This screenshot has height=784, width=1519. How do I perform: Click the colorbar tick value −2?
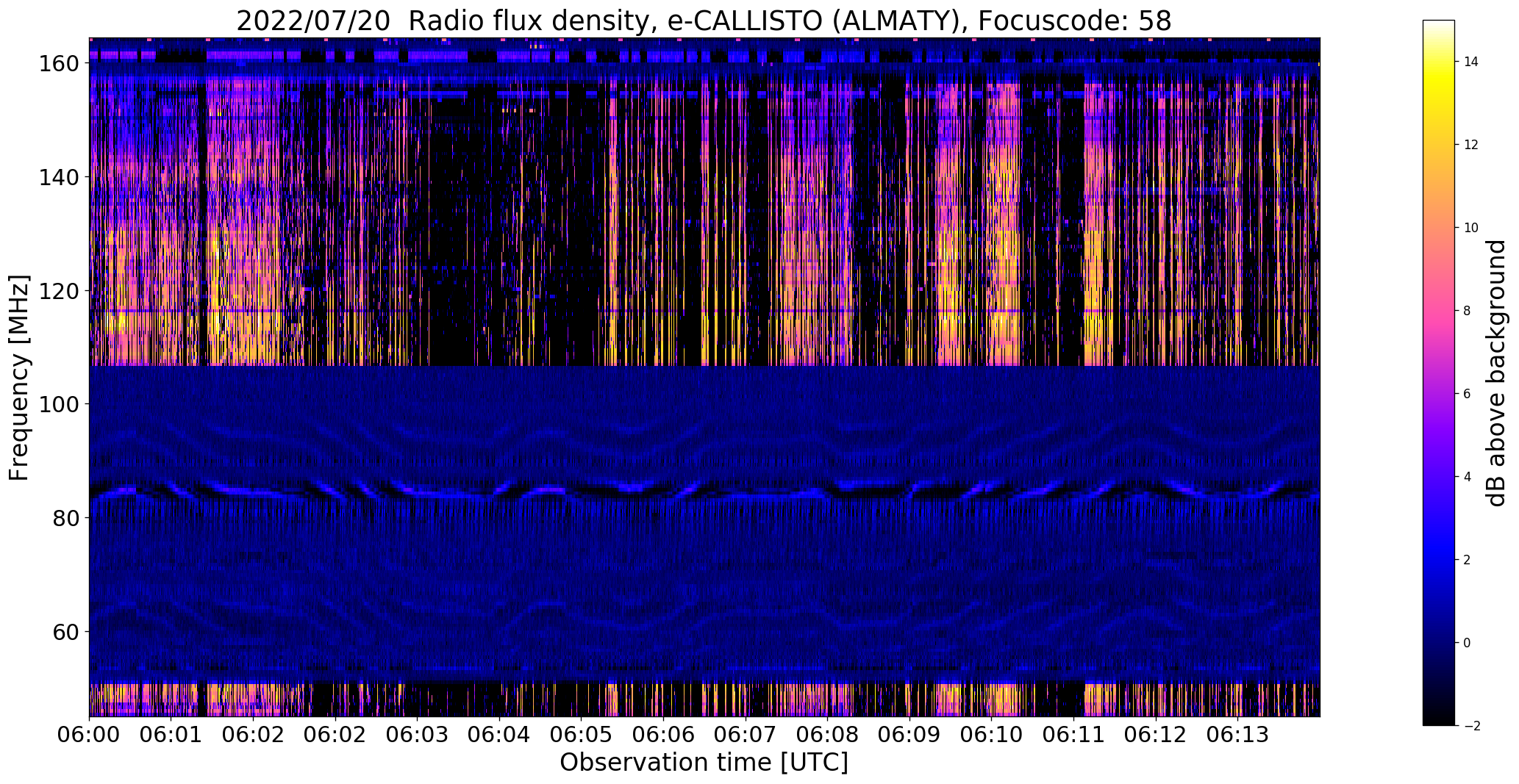[x=1471, y=726]
